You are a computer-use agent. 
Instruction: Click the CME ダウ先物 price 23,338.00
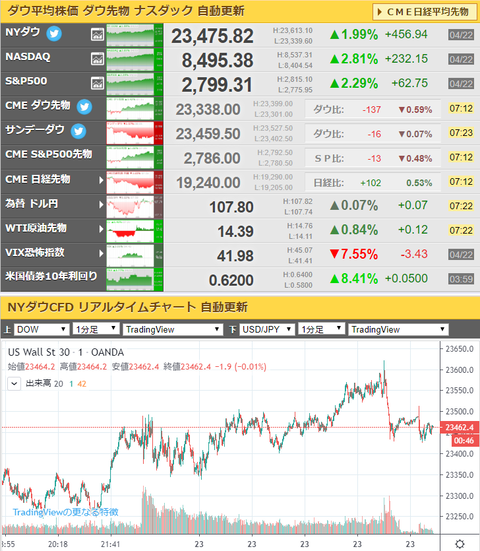(208, 109)
